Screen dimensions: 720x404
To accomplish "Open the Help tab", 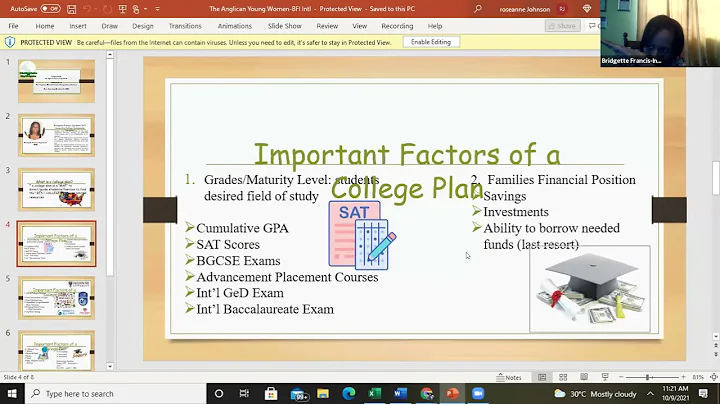I will (435, 26).
